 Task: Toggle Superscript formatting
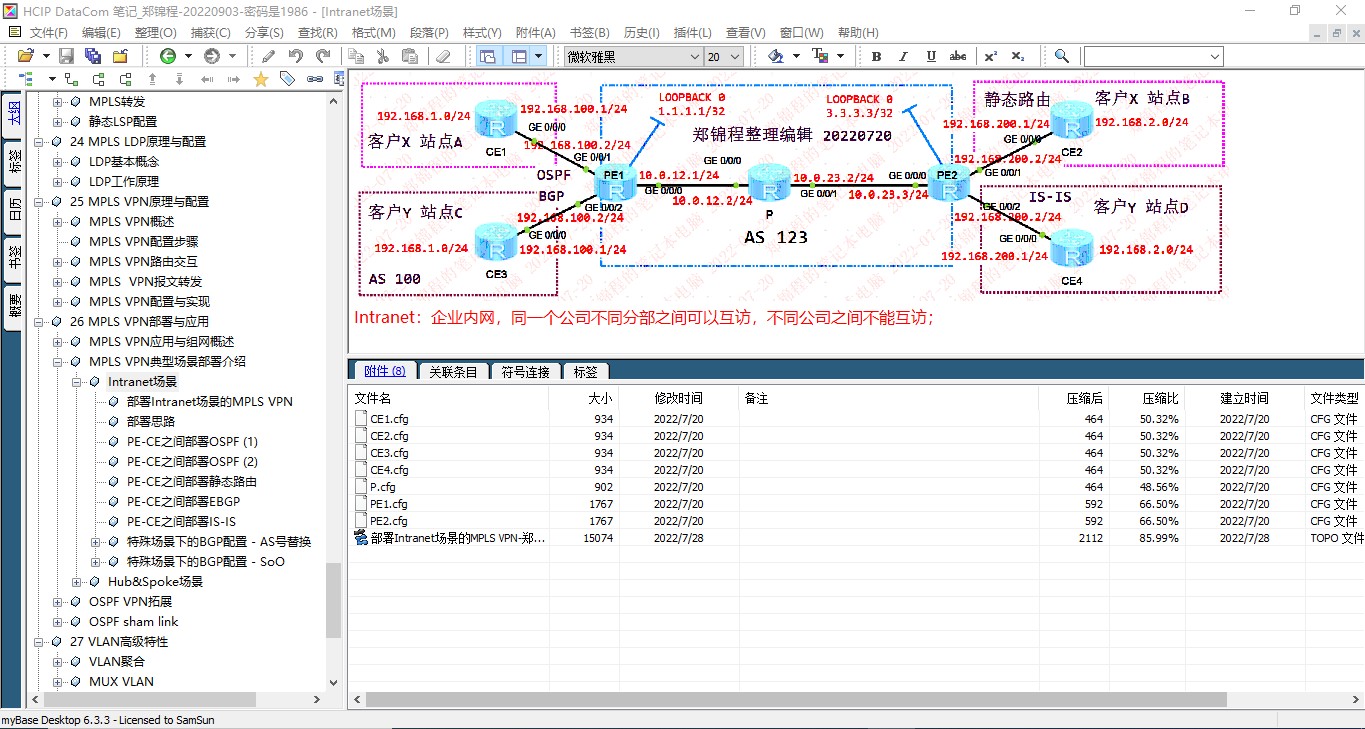990,56
